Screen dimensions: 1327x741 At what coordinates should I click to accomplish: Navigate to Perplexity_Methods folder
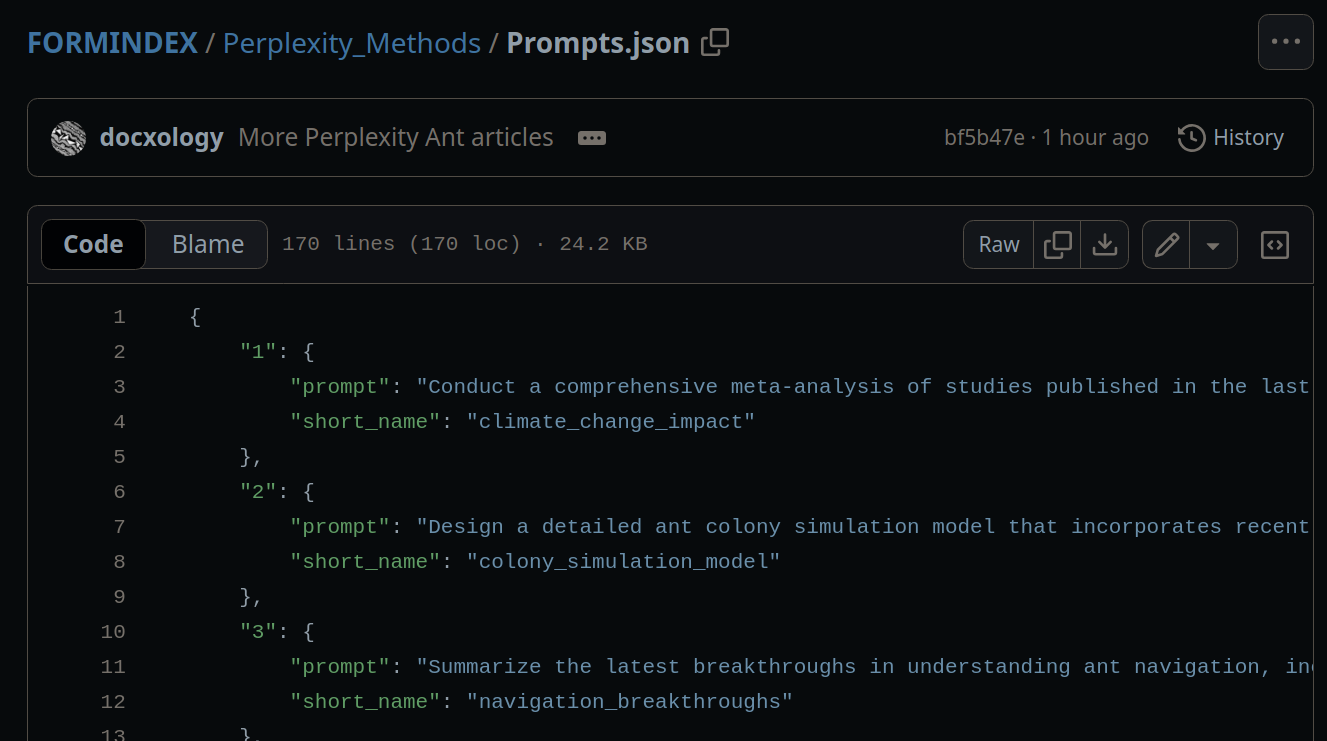pyautogui.click(x=351, y=43)
